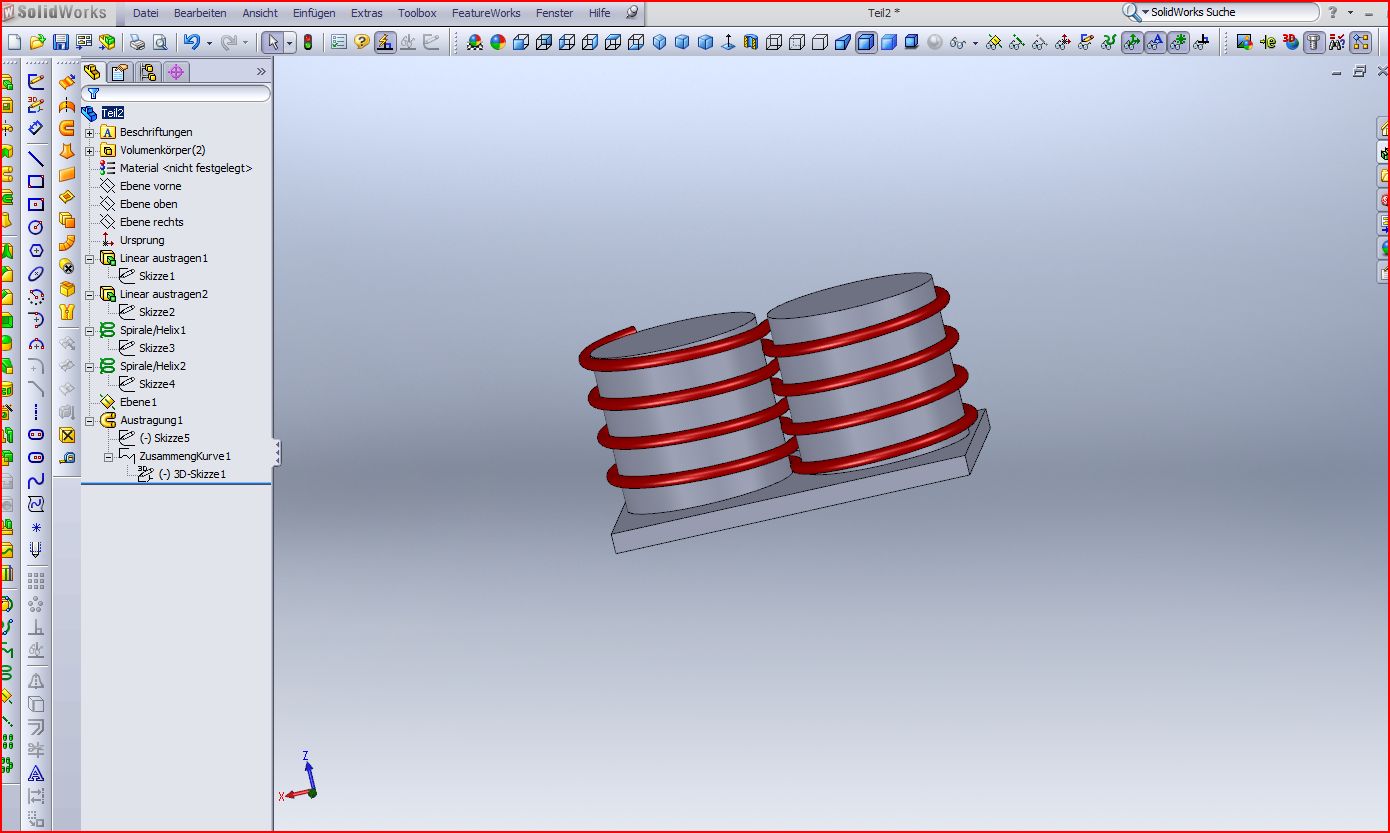Expand the Volumenkörper(2) folder

(90, 151)
